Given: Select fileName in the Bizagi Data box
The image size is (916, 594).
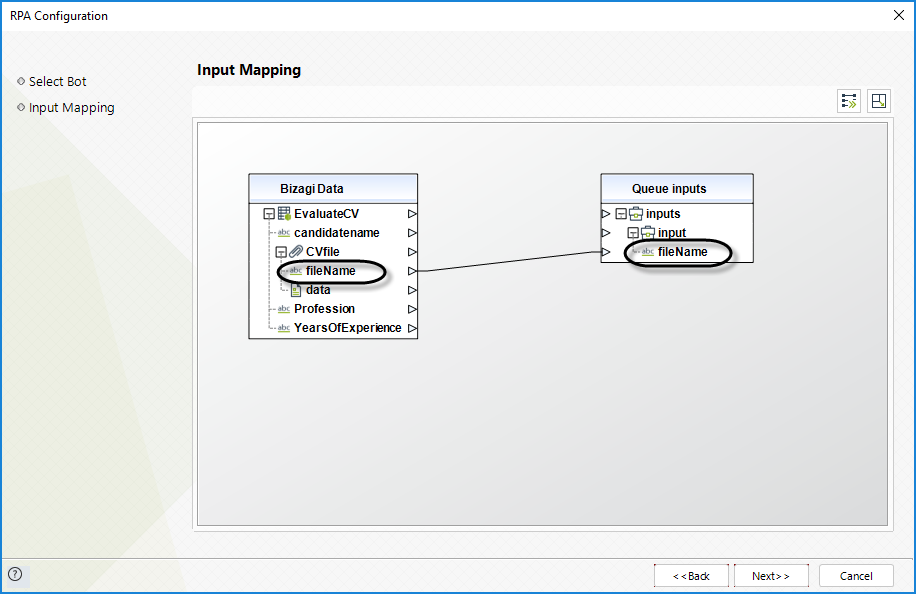Looking at the screenshot, I should 331,271.
